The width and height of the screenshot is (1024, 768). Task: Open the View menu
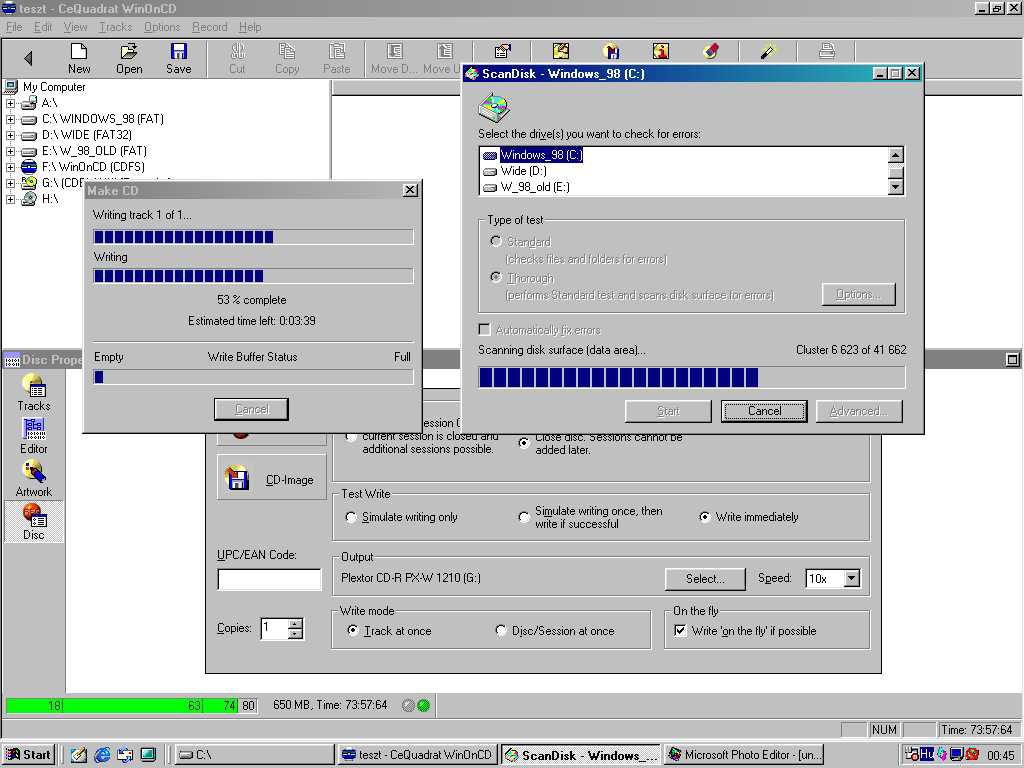point(75,27)
